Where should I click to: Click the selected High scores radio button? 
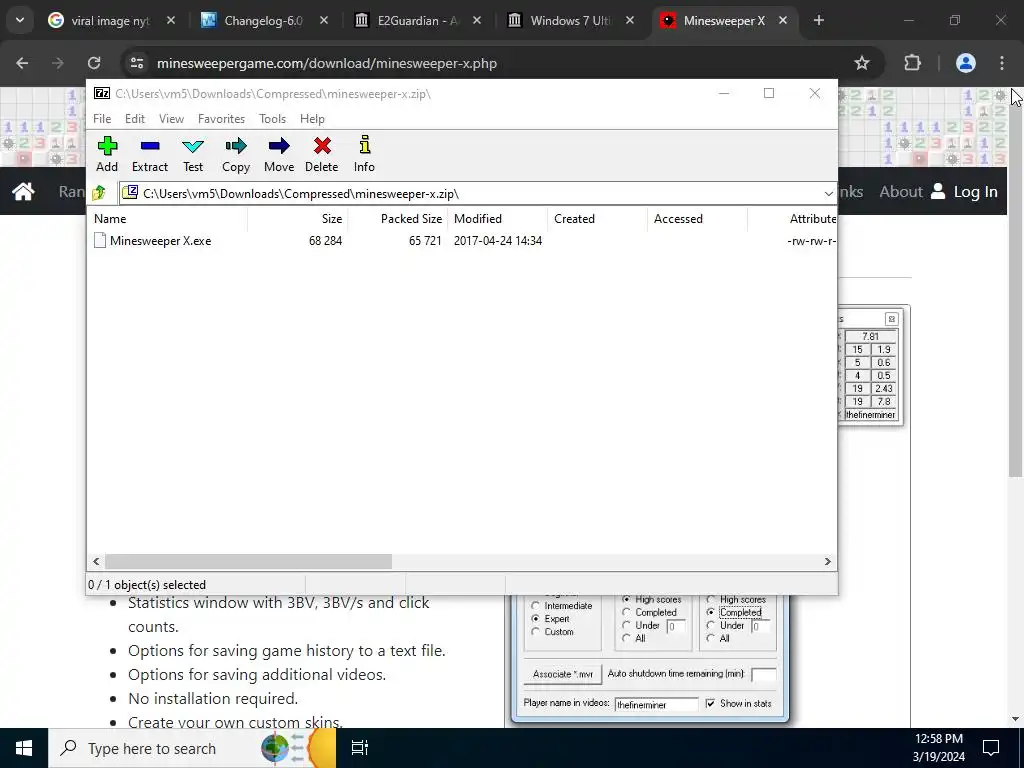coord(626,599)
